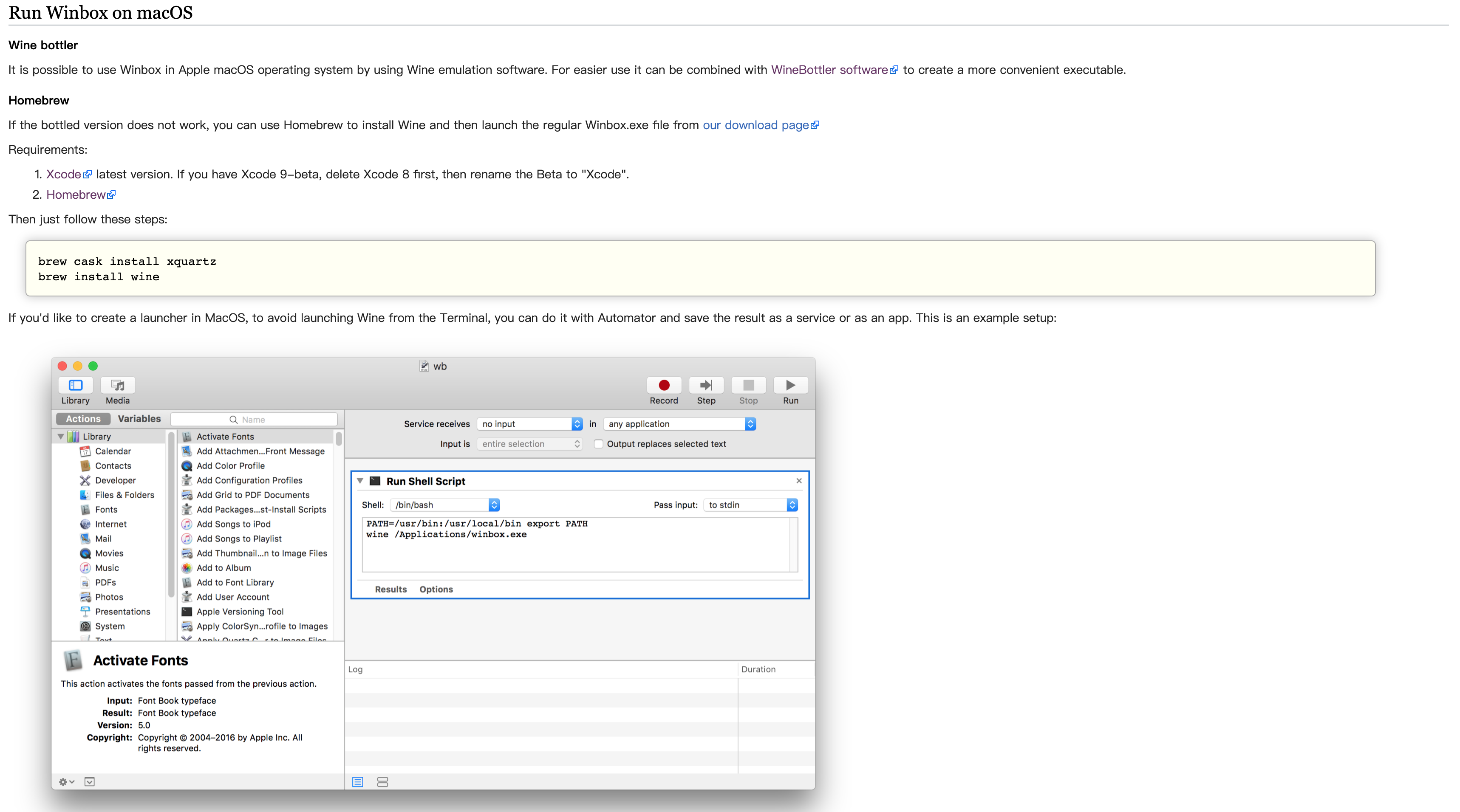Screen dimensions: 1460x812
Task: Start recording with the Record button
Action: [x=664, y=385]
